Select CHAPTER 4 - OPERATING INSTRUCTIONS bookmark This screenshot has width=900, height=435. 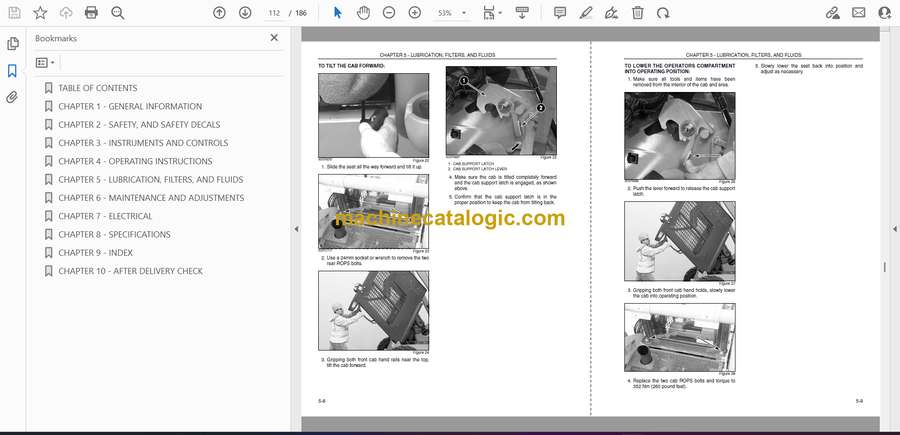pyautogui.click(x=135, y=161)
